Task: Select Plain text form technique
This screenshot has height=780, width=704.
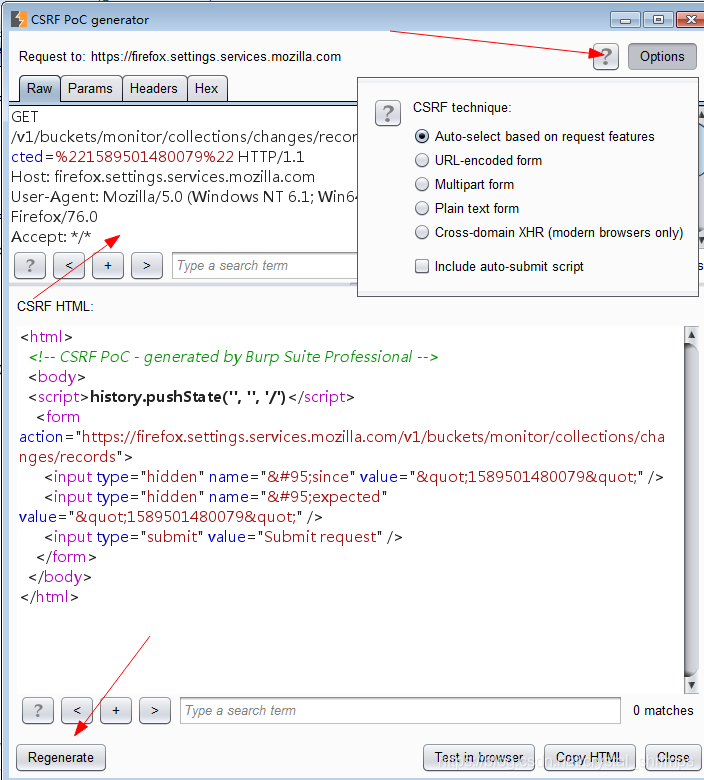Action: (x=467, y=208)
